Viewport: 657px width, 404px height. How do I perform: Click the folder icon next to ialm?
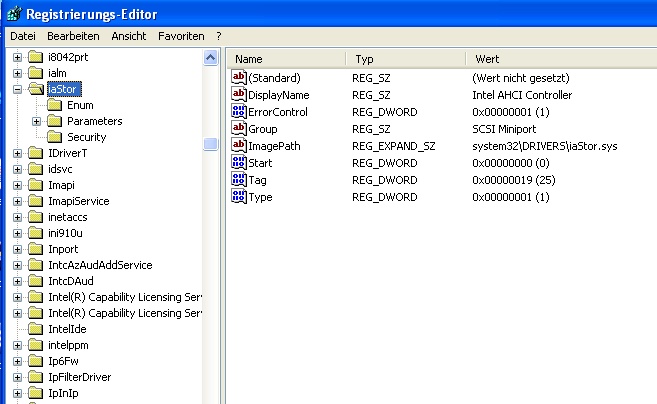(x=36, y=73)
